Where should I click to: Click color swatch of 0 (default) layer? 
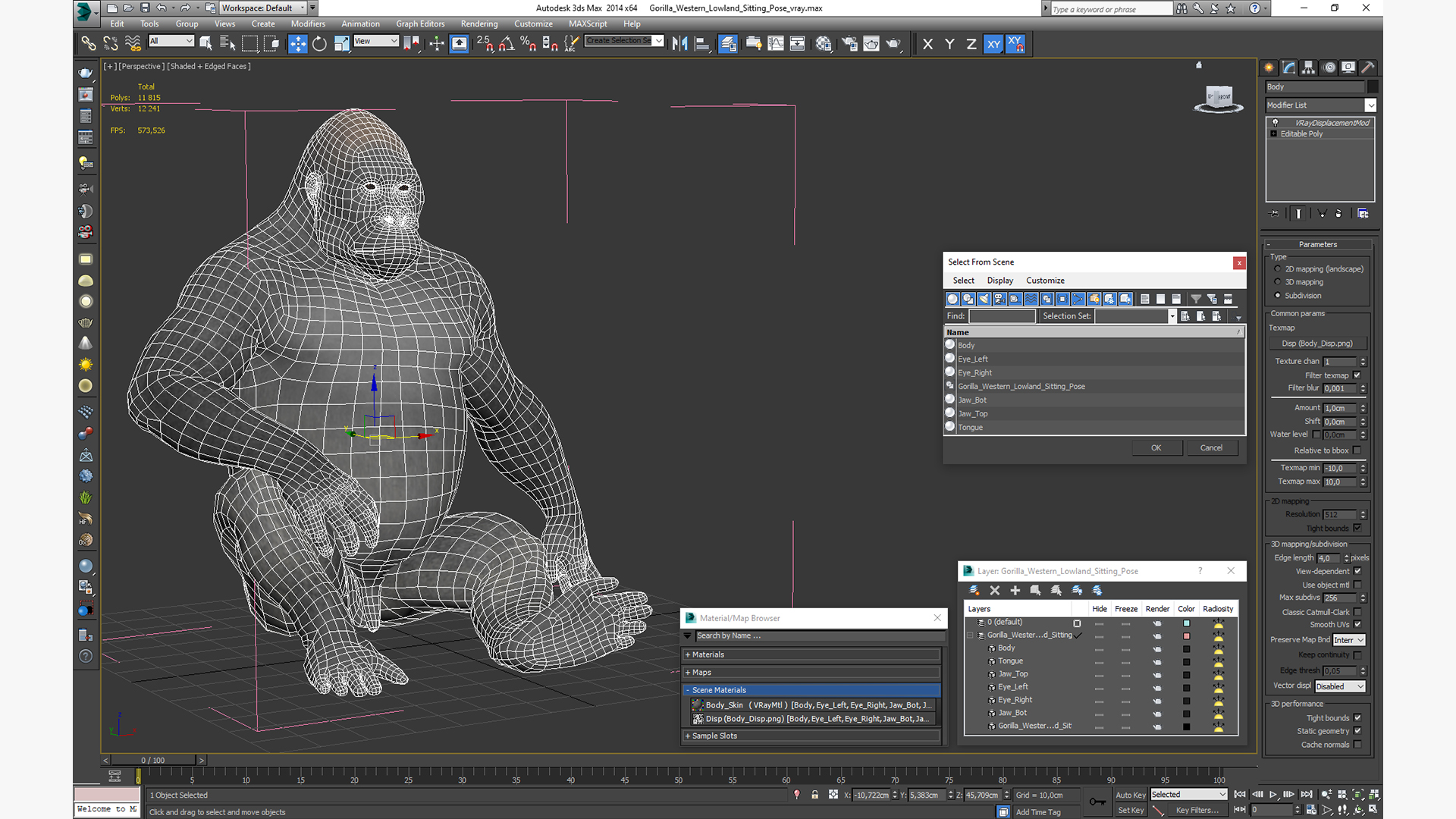point(1186,623)
